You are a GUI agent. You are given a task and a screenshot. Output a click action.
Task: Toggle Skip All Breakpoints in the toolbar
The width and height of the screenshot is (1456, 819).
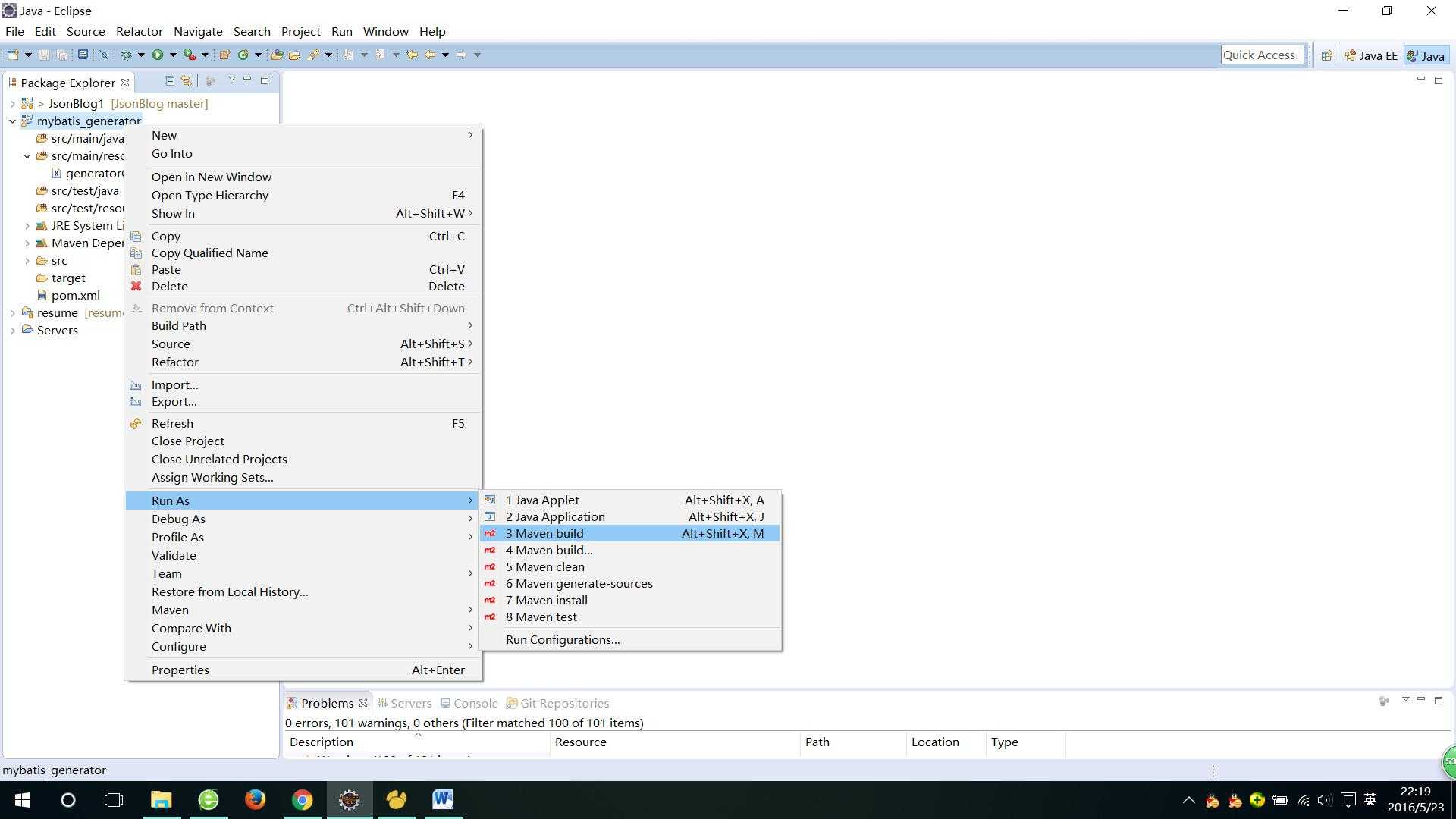104,55
